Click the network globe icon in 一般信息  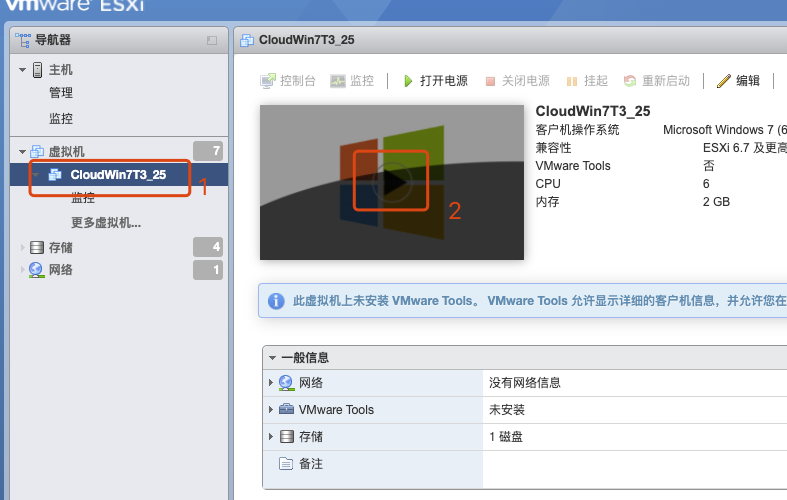(x=287, y=383)
